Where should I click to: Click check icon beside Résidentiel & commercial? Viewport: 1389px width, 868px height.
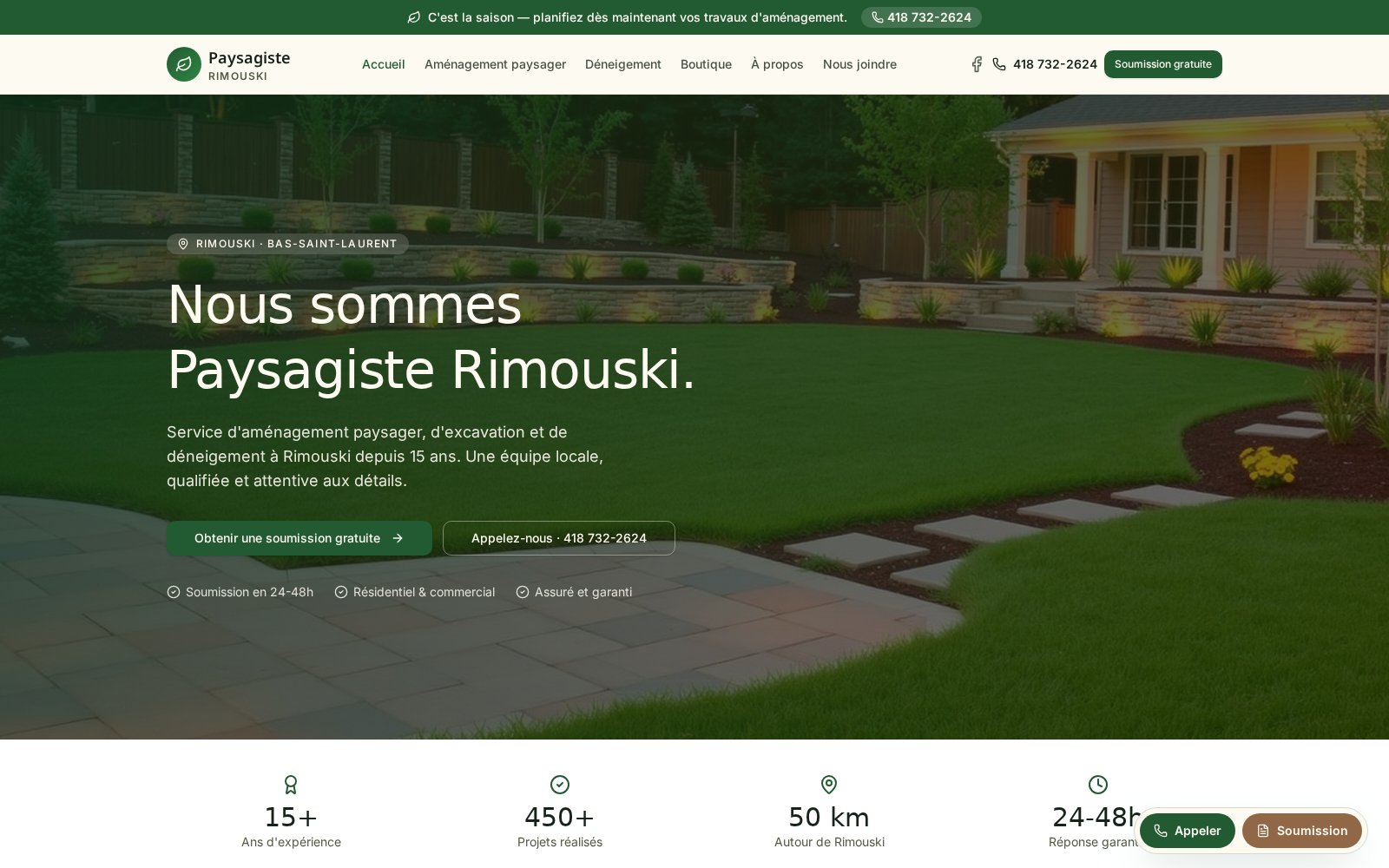pyautogui.click(x=341, y=592)
